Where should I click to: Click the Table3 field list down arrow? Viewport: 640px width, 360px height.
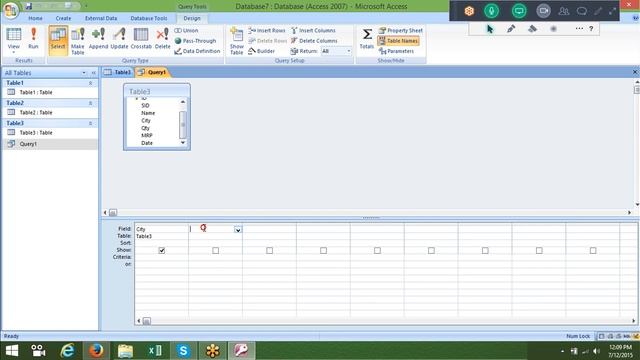[183, 143]
